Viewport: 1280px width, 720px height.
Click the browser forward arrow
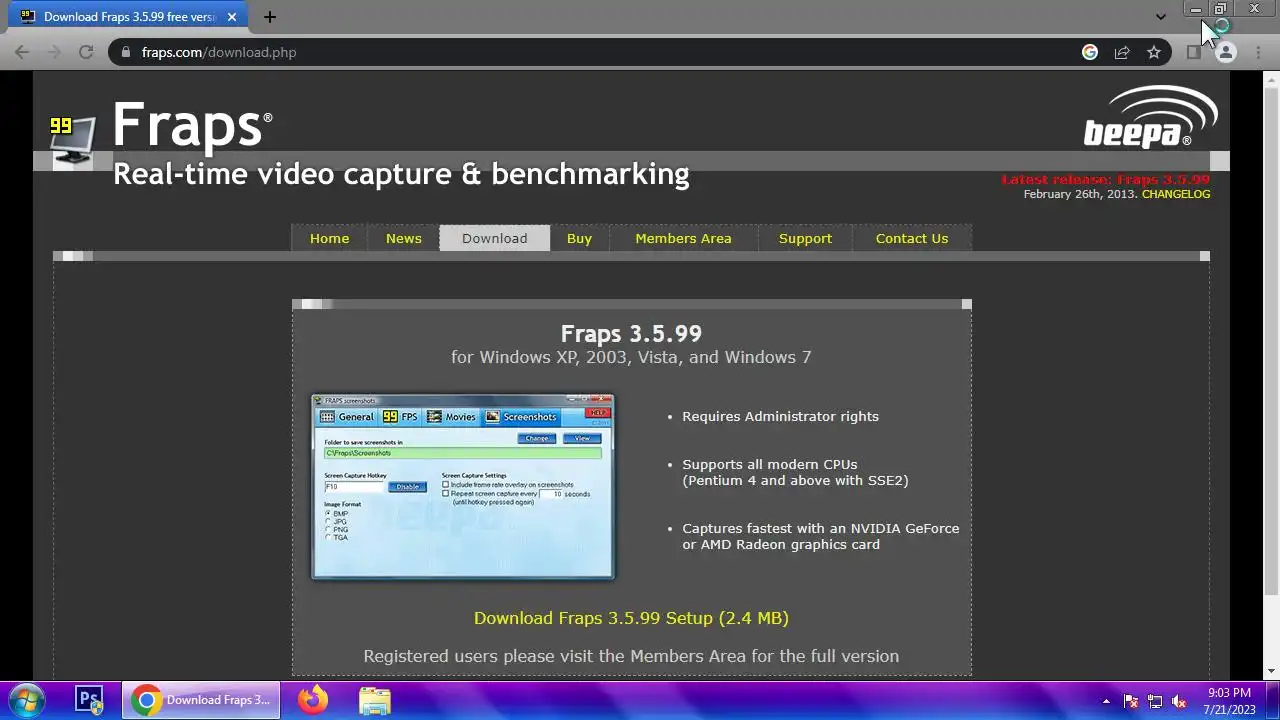54,52
